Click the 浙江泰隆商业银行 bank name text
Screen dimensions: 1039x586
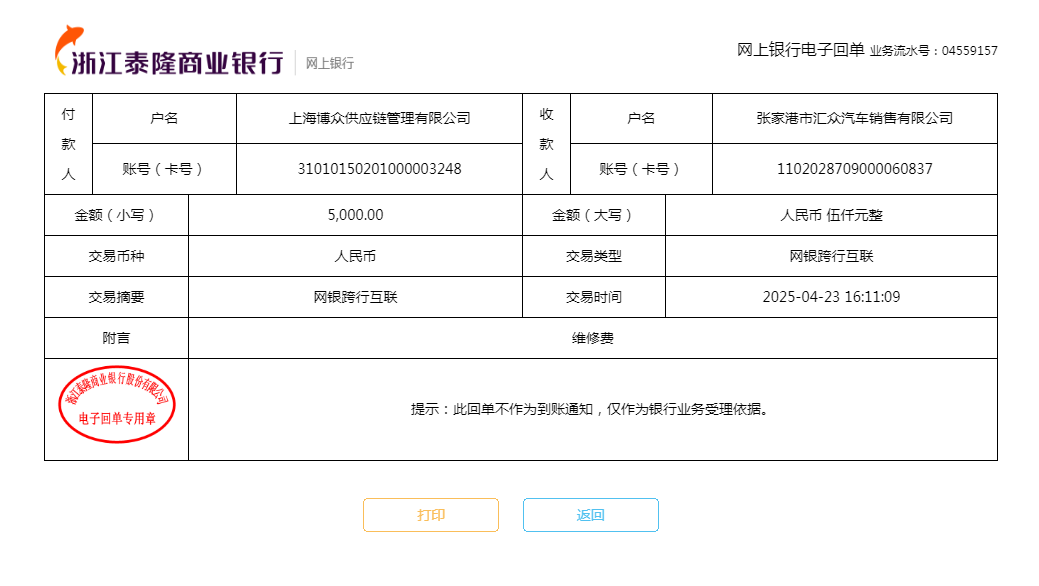[x=178, y=63]
